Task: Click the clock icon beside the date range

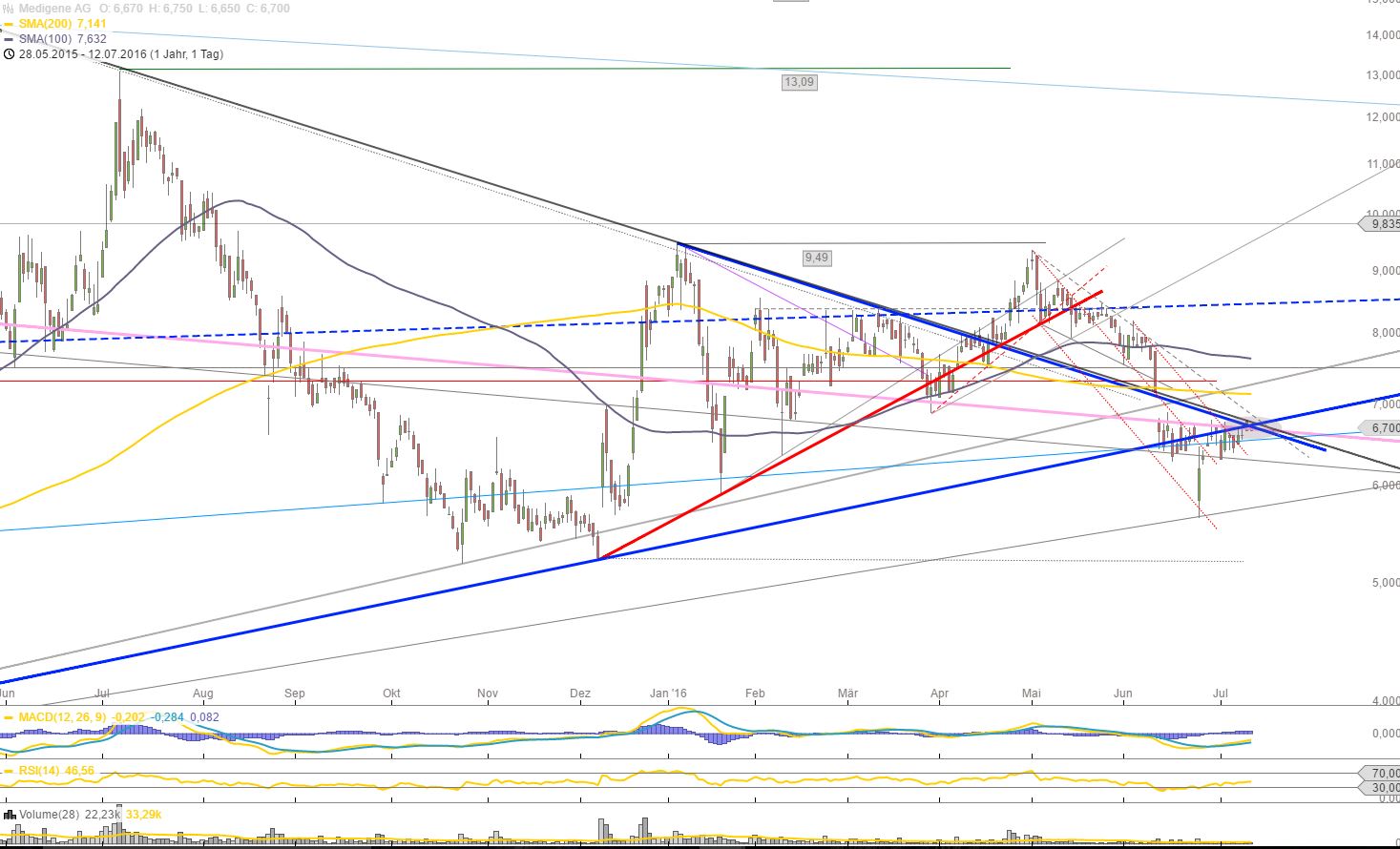Action: click(x=9, y=54)
